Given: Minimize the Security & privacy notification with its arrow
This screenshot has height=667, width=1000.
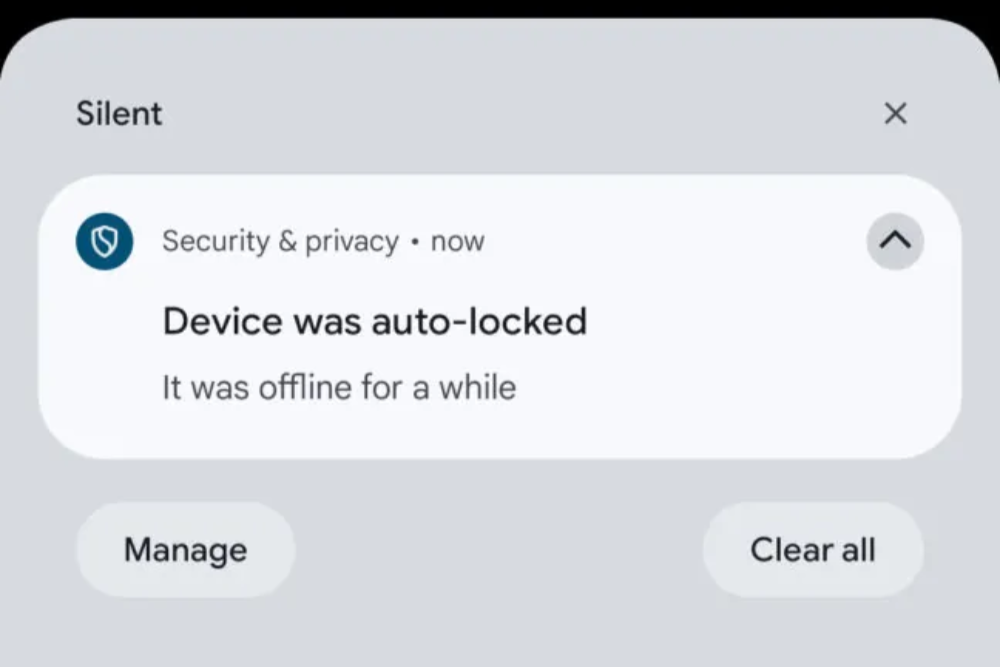Looking at the screenshot, I should tap(895, 241).
